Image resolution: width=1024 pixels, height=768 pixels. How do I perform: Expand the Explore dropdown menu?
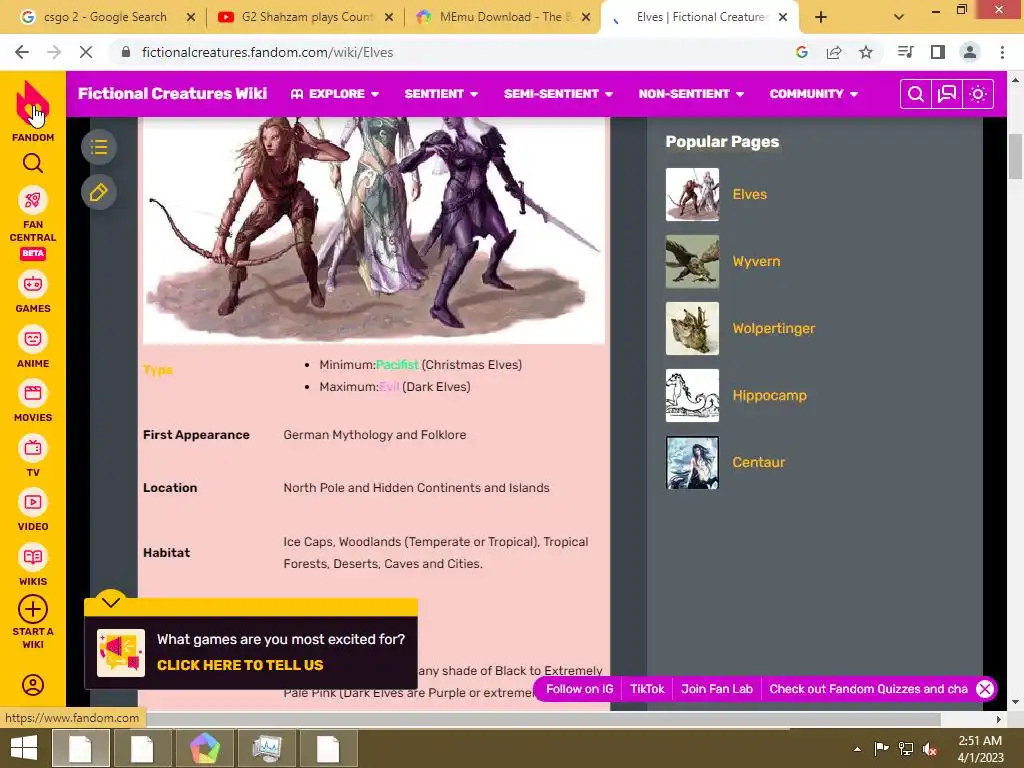point(335,94)
